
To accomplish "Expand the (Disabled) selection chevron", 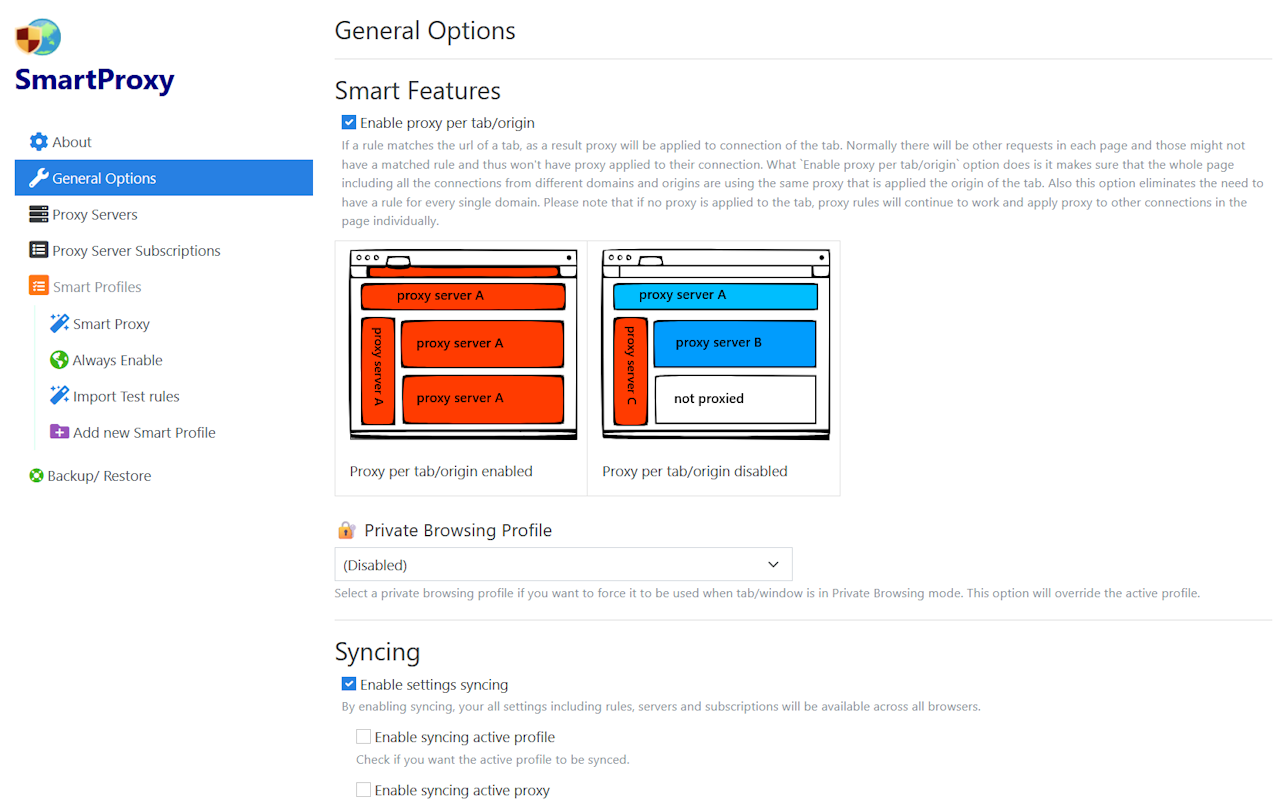I will point(773,564).
